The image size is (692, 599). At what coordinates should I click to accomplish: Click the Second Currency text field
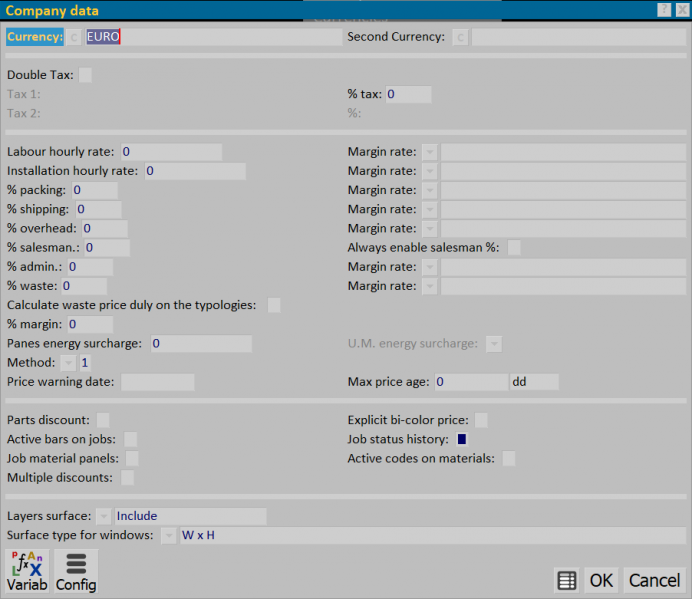point(579,37)
